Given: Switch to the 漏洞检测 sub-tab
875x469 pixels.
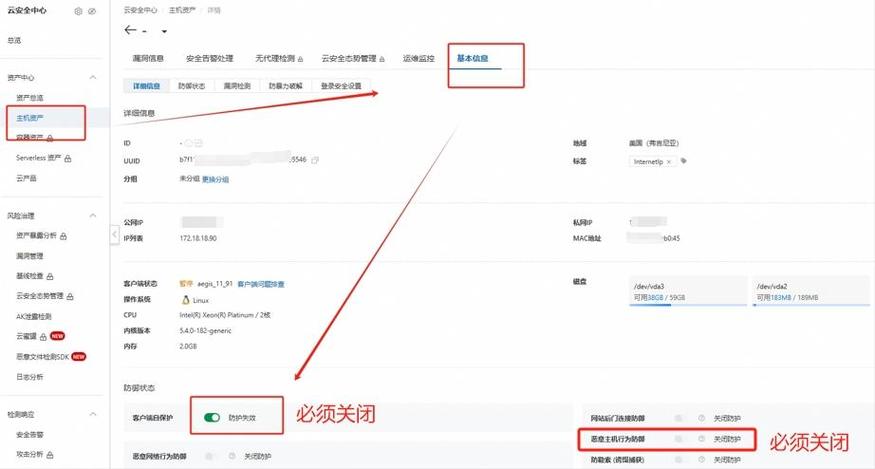Looking at the screenshot, I should (x=237, y=86).
